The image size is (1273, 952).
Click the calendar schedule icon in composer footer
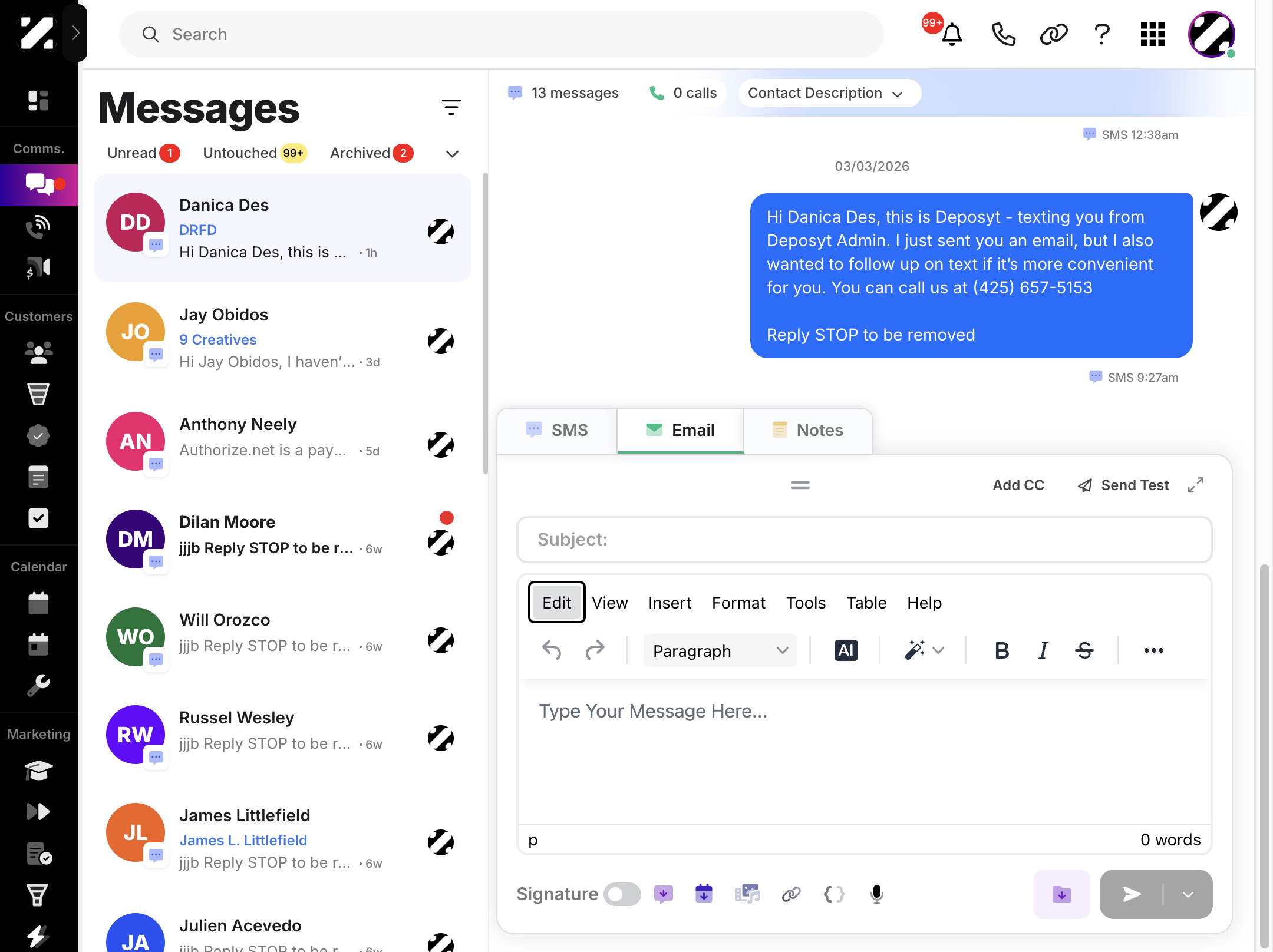pos(704,894)
